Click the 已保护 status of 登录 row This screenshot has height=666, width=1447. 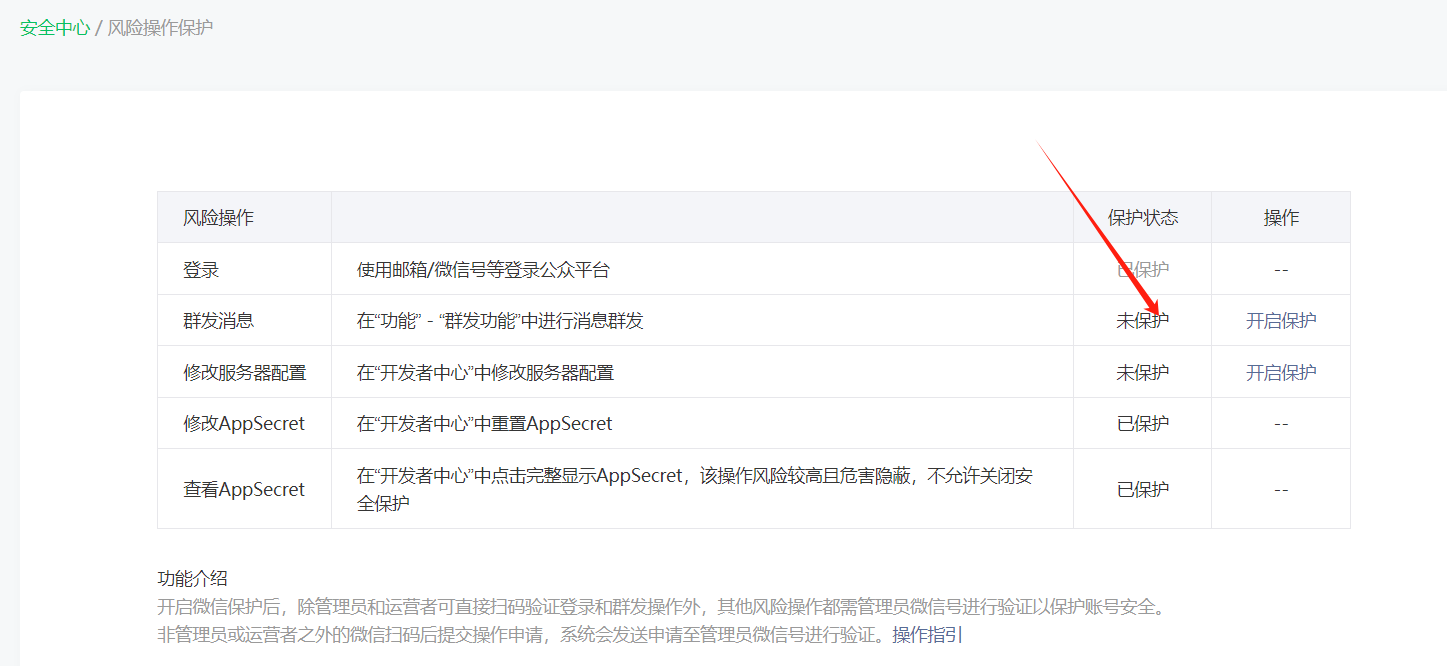pos(1142,270)
